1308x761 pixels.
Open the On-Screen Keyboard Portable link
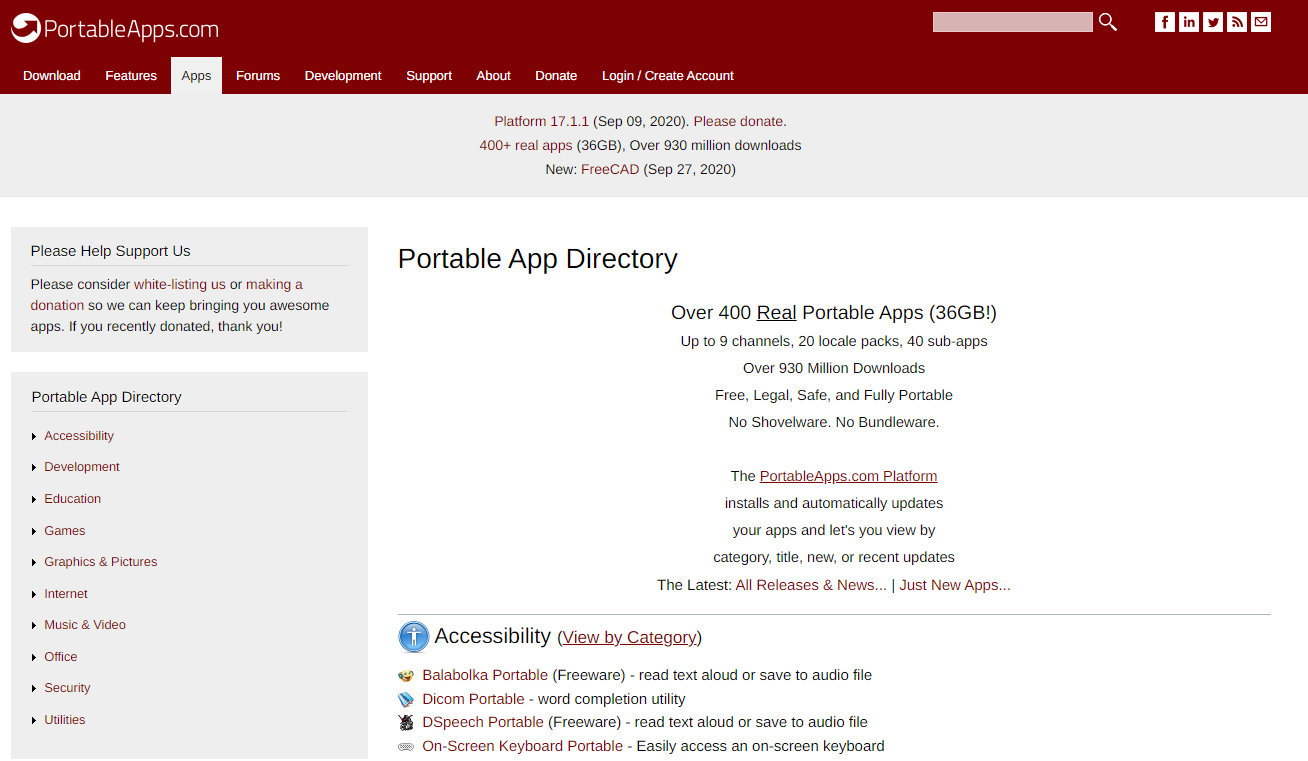tap(522, 746)
